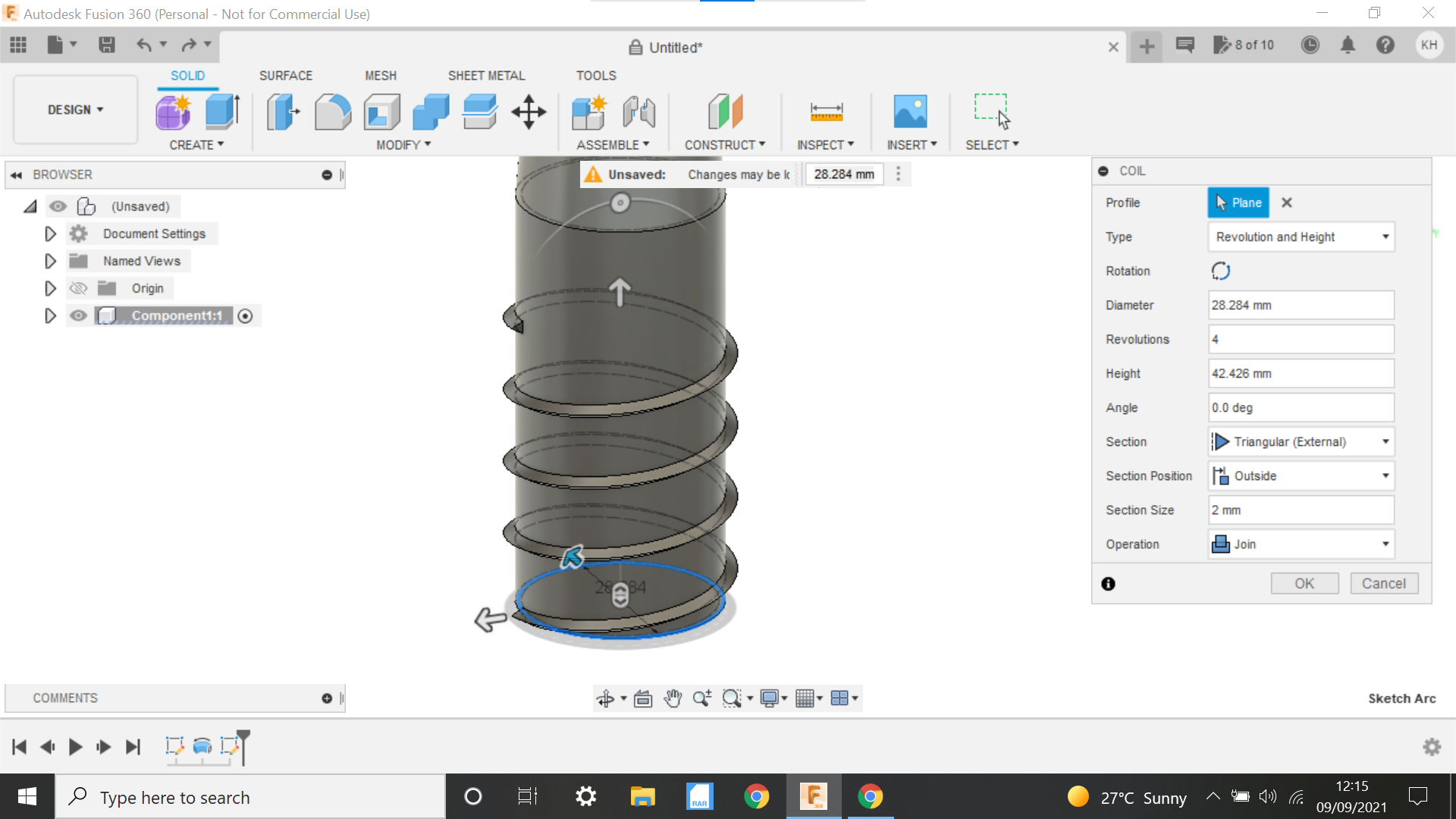Switch to the Mesh tab
Viewport: 1456px width, 819px height.
(x=380, y=75)
